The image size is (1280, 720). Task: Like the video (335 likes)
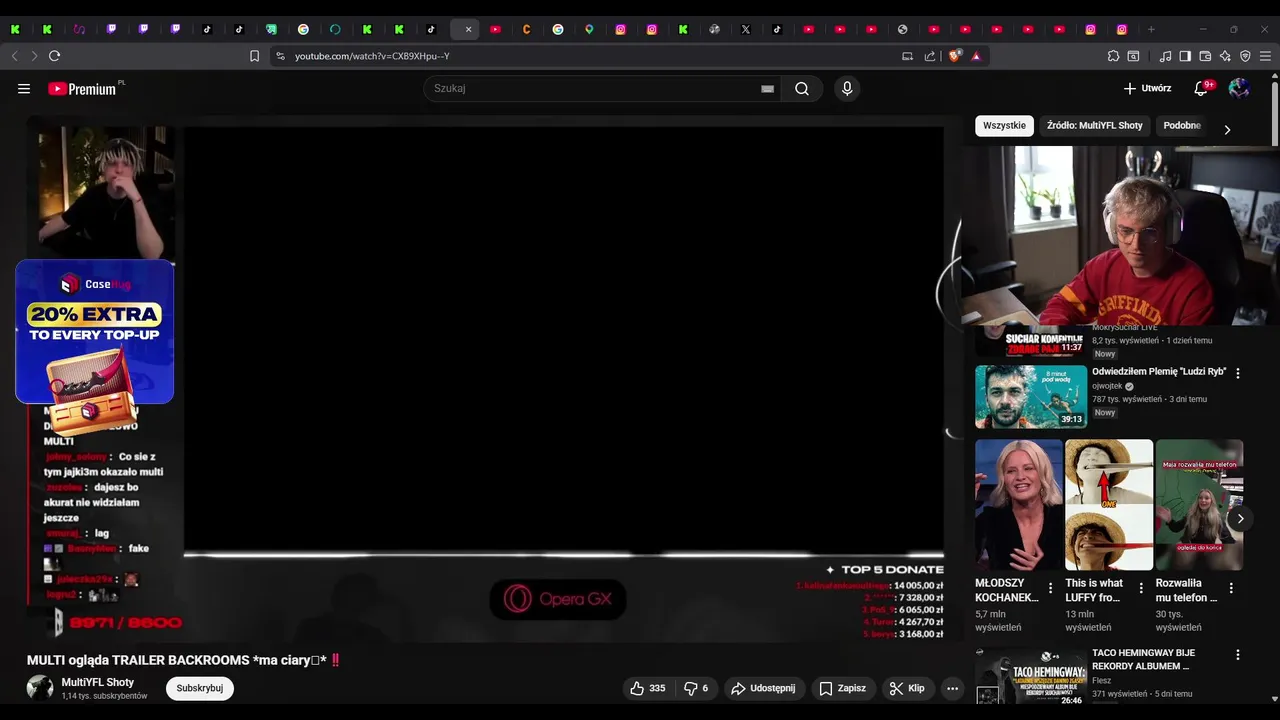point(647,688)
